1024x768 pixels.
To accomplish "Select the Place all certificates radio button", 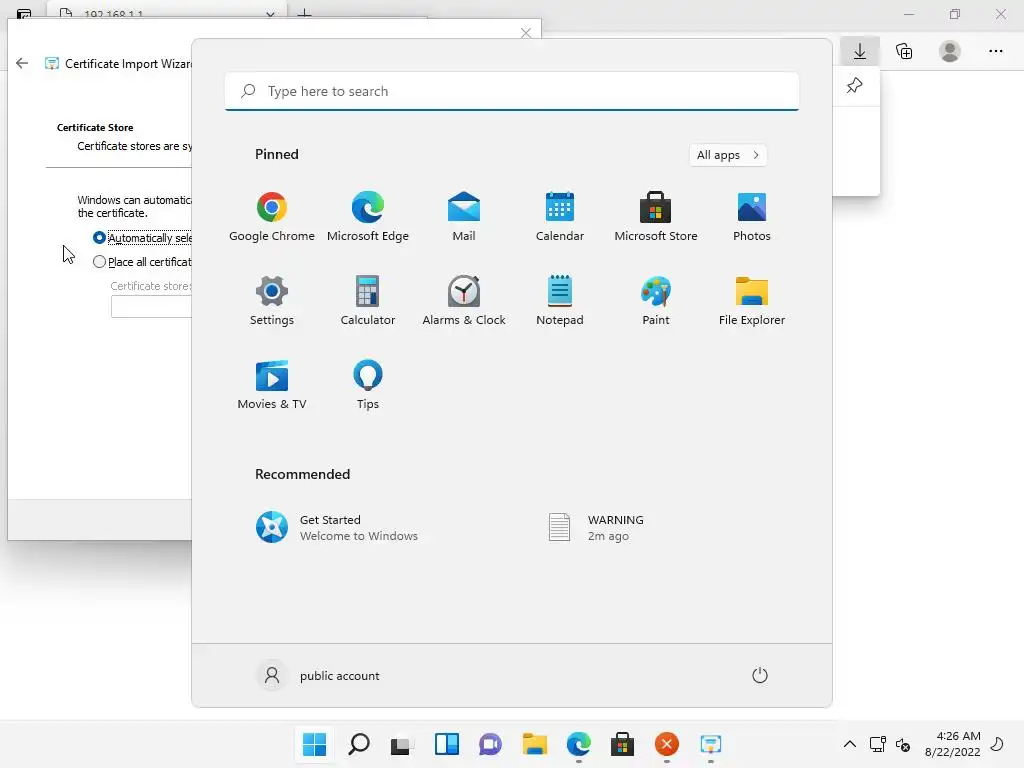I will [99, 262].
